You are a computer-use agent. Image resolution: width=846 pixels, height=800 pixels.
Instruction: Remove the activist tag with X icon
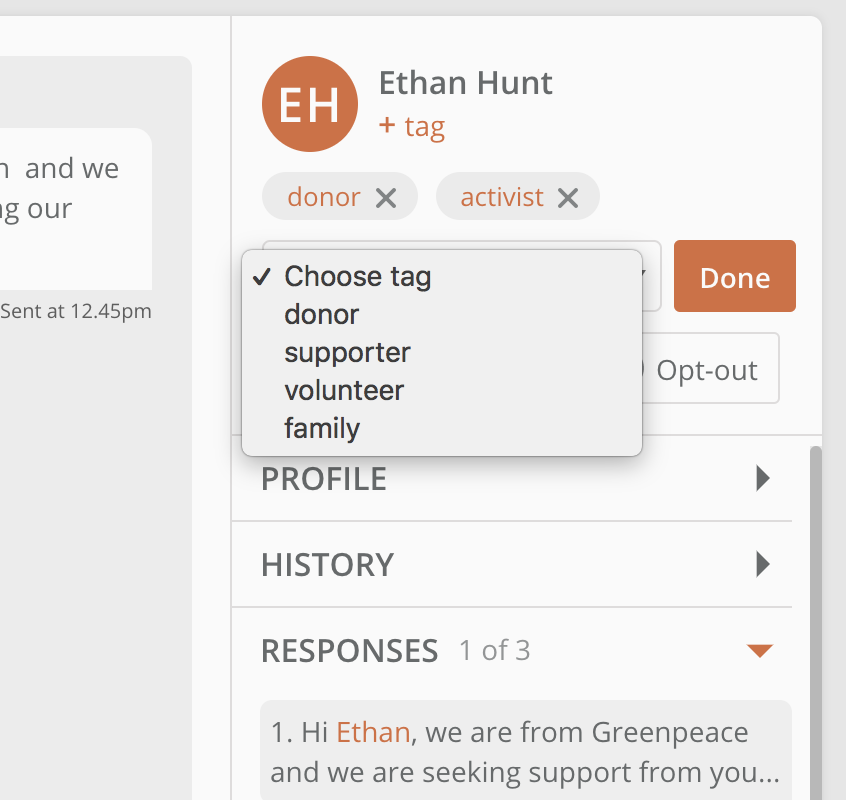(x=568, y=197)
